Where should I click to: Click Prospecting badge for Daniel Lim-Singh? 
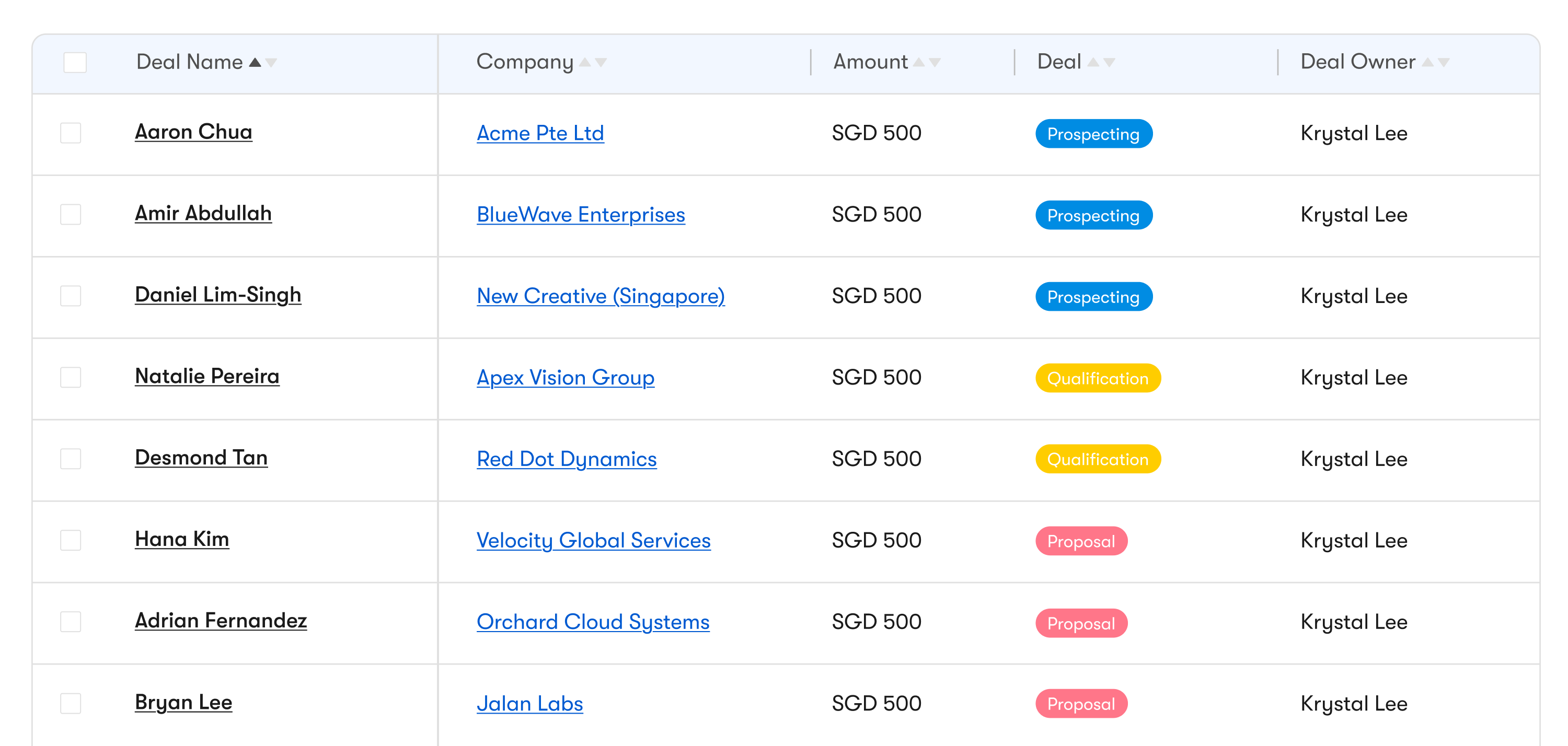pyautogui.click(x=1094, y=297)
